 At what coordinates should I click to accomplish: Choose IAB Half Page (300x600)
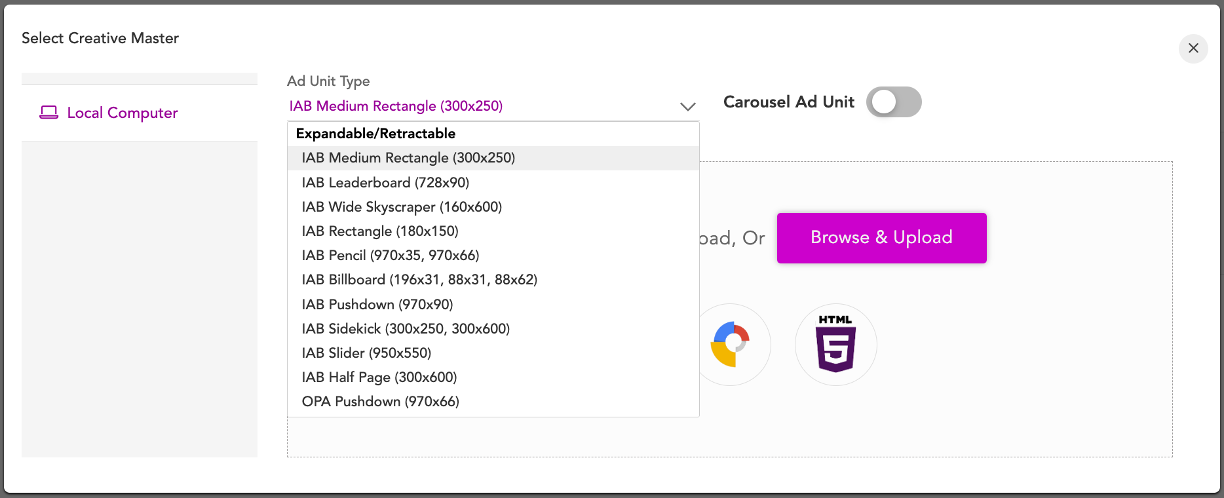click(x=379, y=377)
